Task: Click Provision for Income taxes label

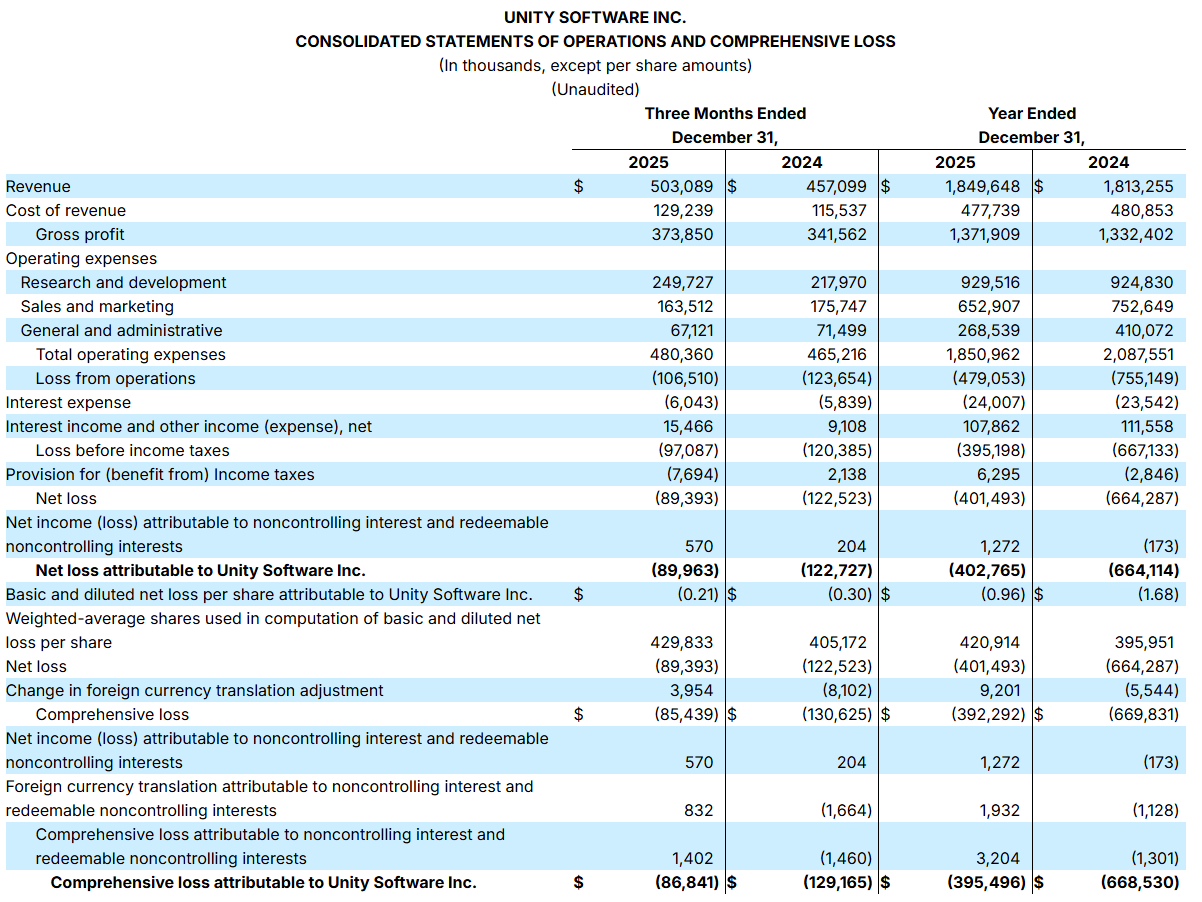Action: coord(160,474)
